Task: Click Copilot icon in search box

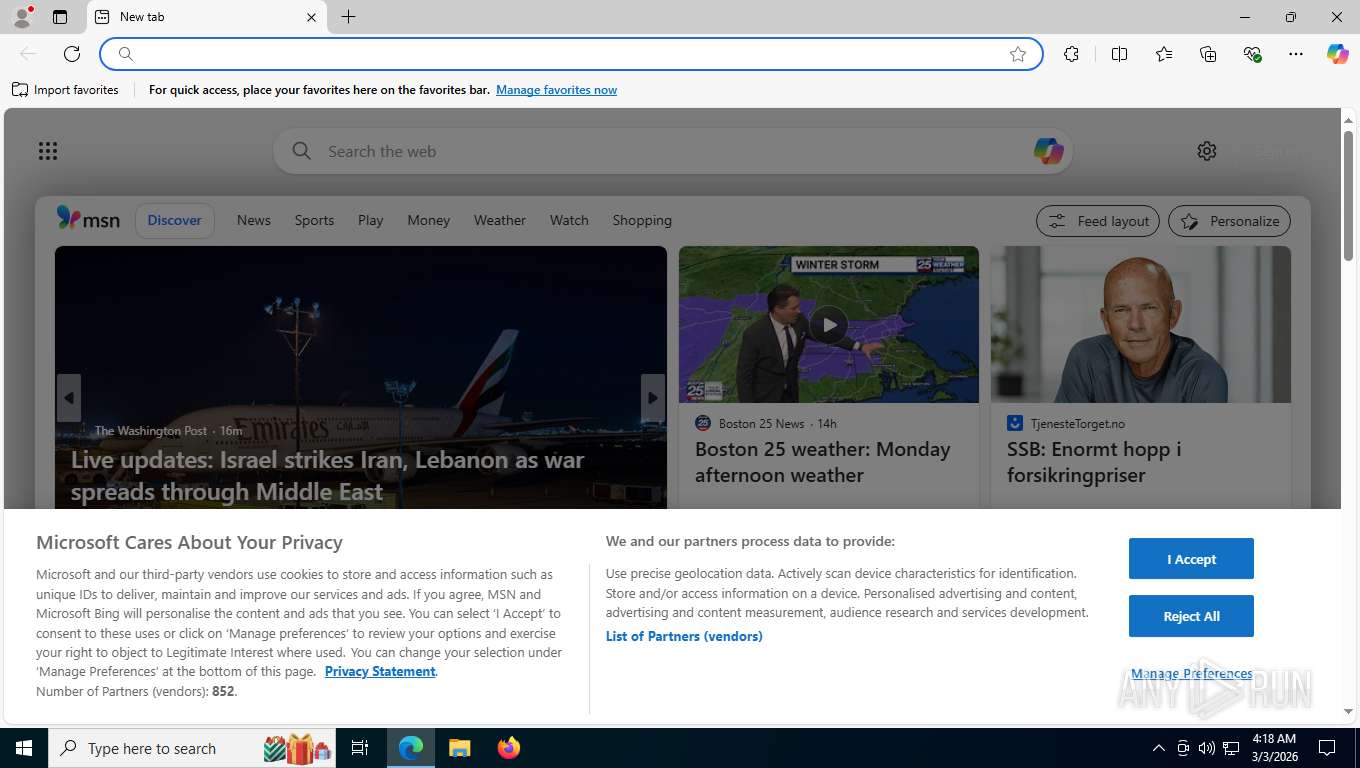Action: 1048,152
